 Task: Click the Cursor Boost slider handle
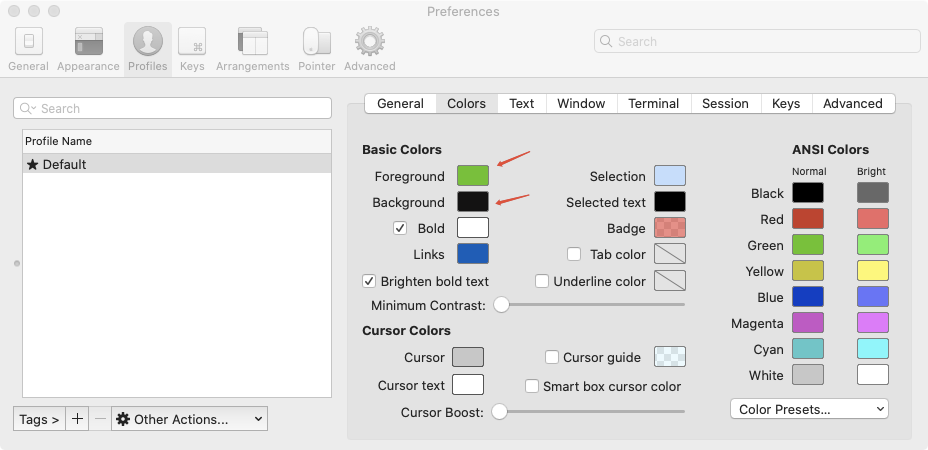500,412
